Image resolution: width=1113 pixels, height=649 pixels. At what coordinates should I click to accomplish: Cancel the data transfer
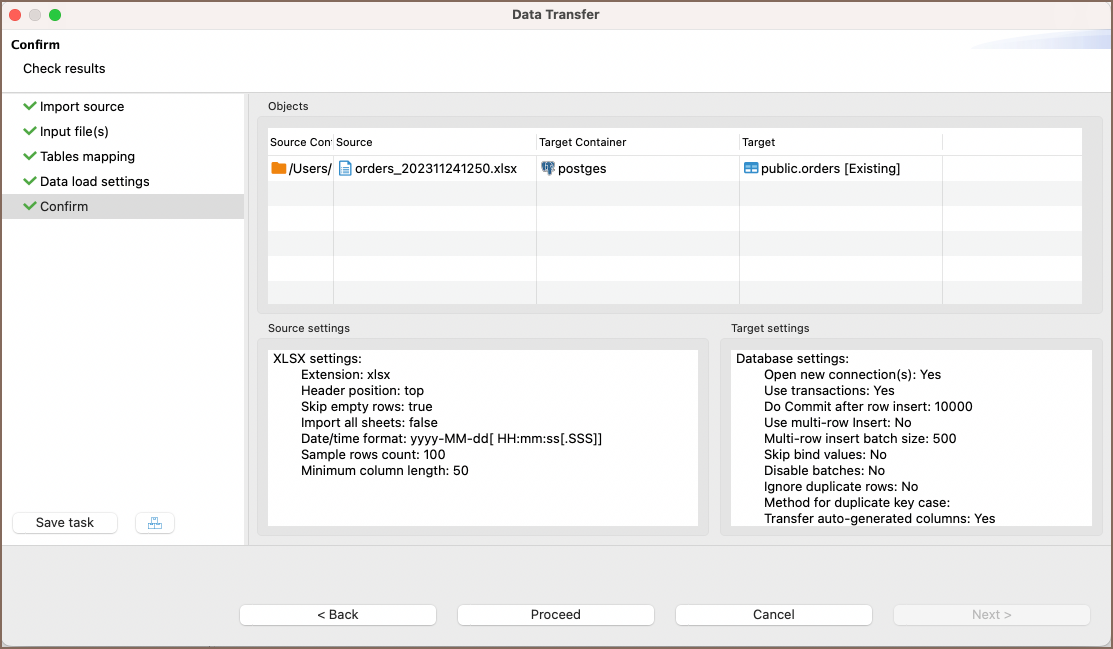point(774,615)
